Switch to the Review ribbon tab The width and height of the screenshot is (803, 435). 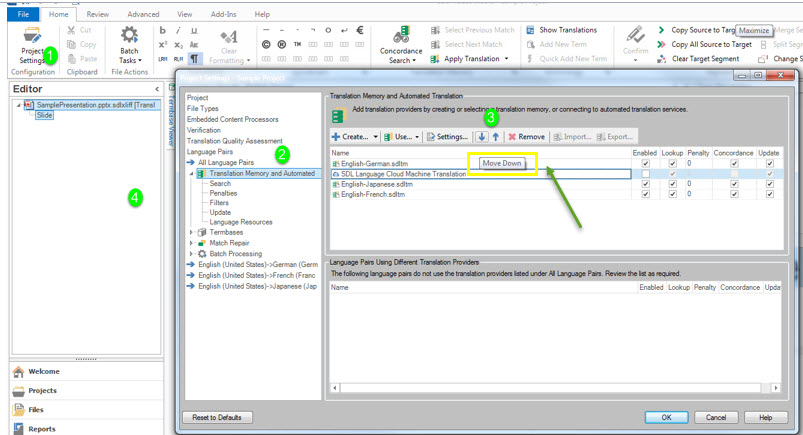(98, 15)
